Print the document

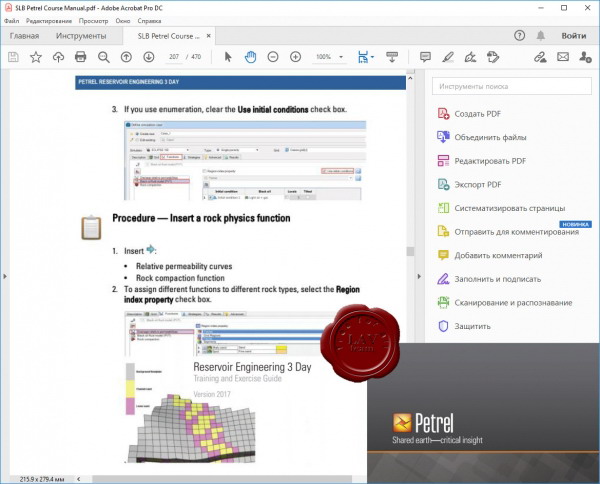pos(80,57)
